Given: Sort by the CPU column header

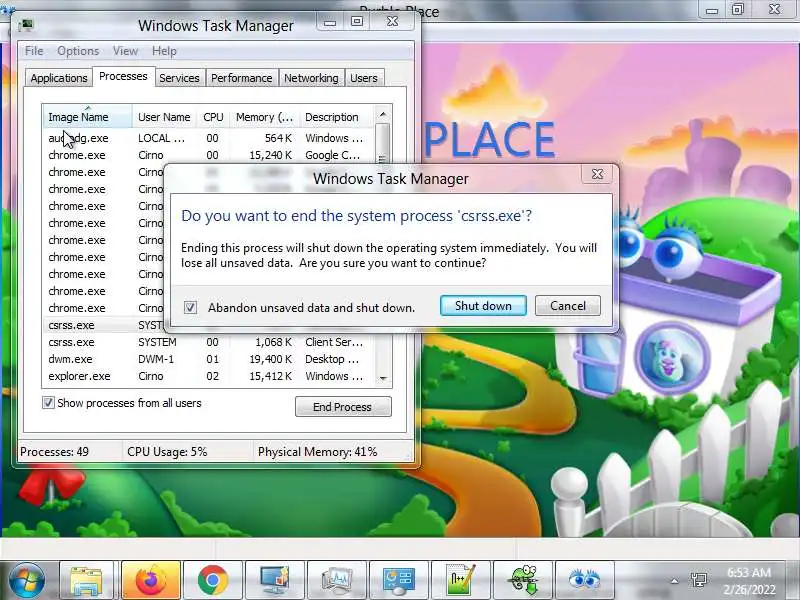Looking at the screenshot, I should [213, 117].
